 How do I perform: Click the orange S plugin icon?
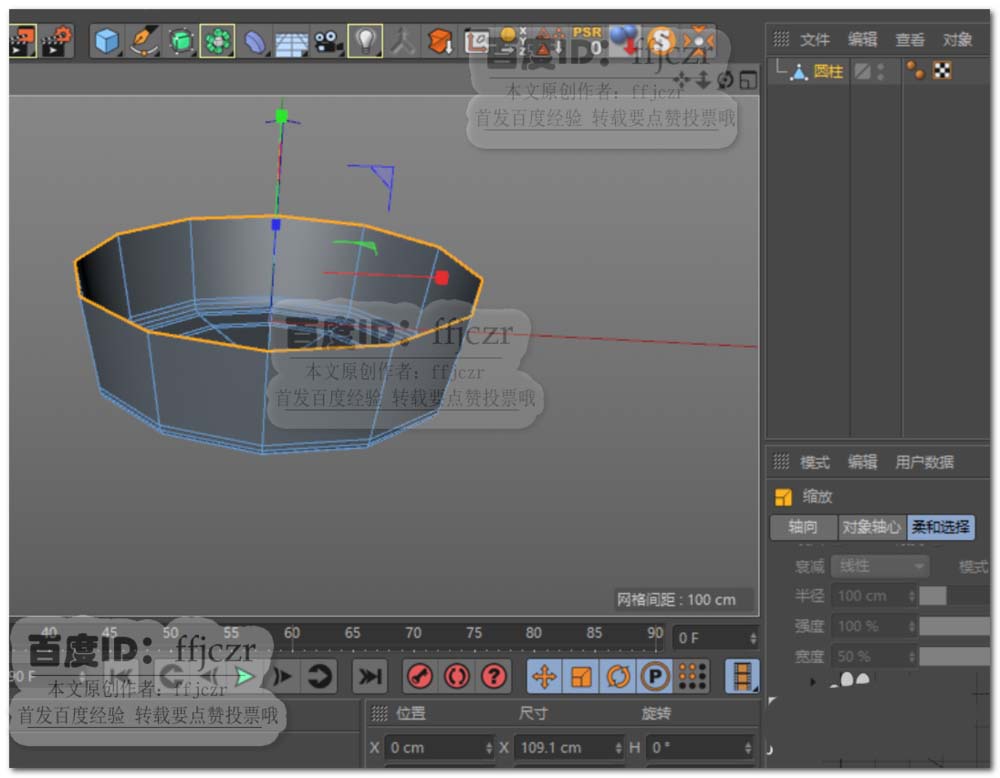click(662, 41)
